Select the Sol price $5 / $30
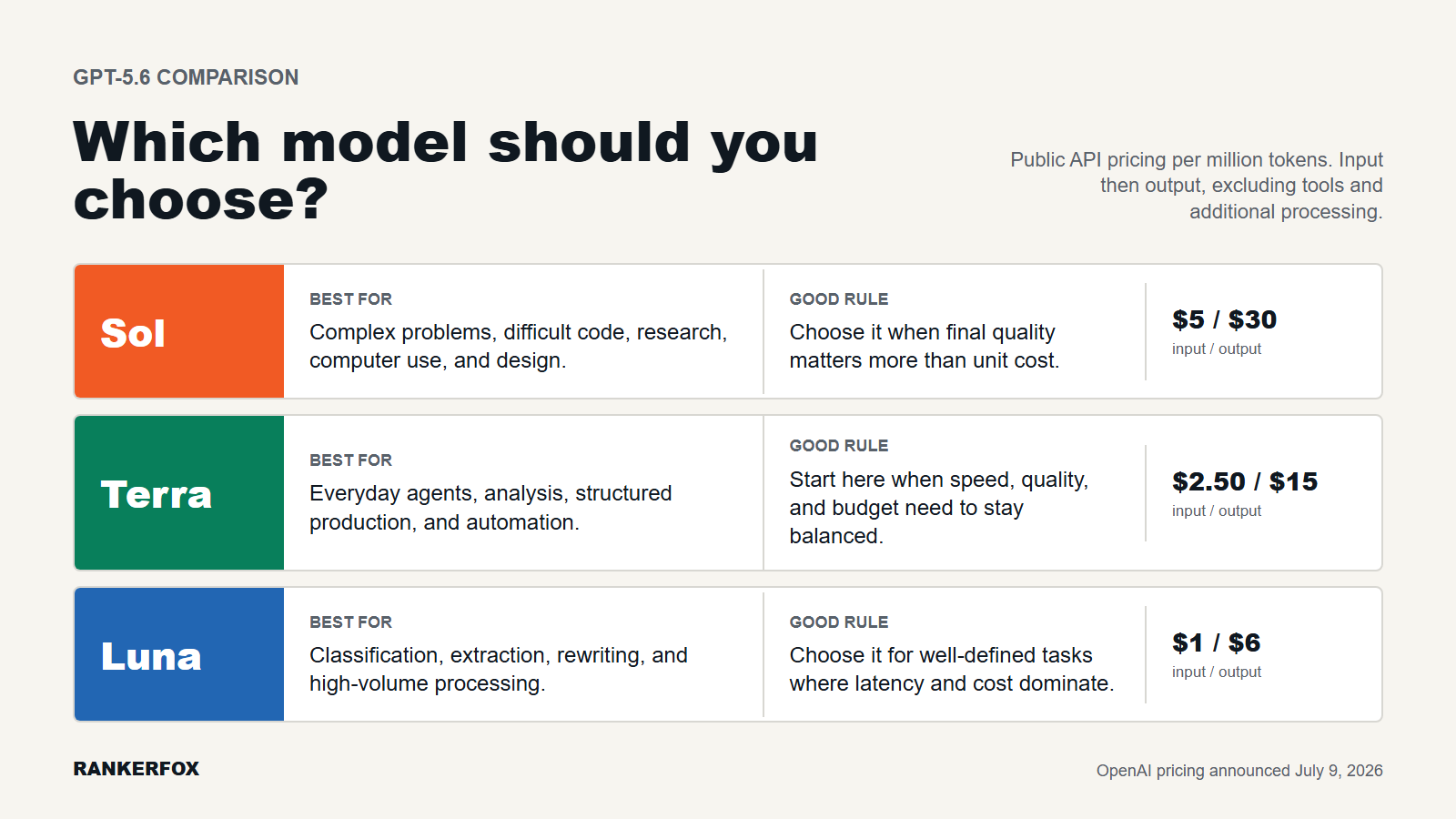The image size is (1456, 819). 1224,319
